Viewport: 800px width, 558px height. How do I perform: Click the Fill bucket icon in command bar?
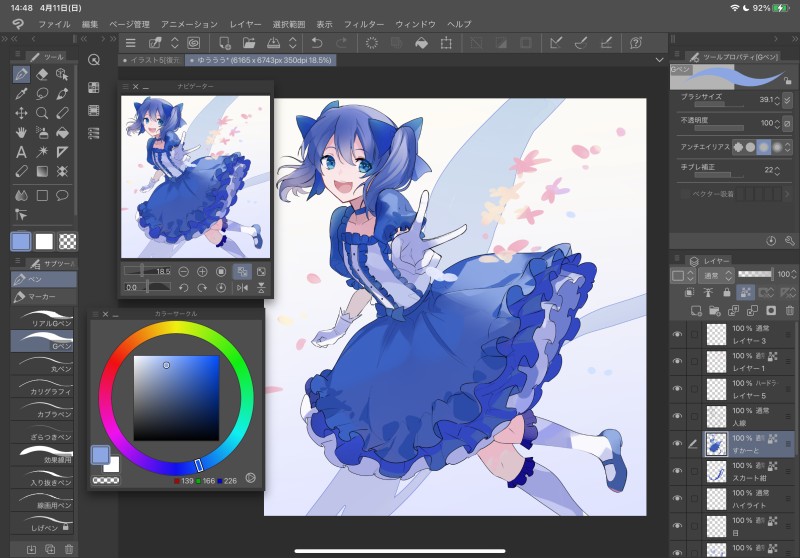421,43
